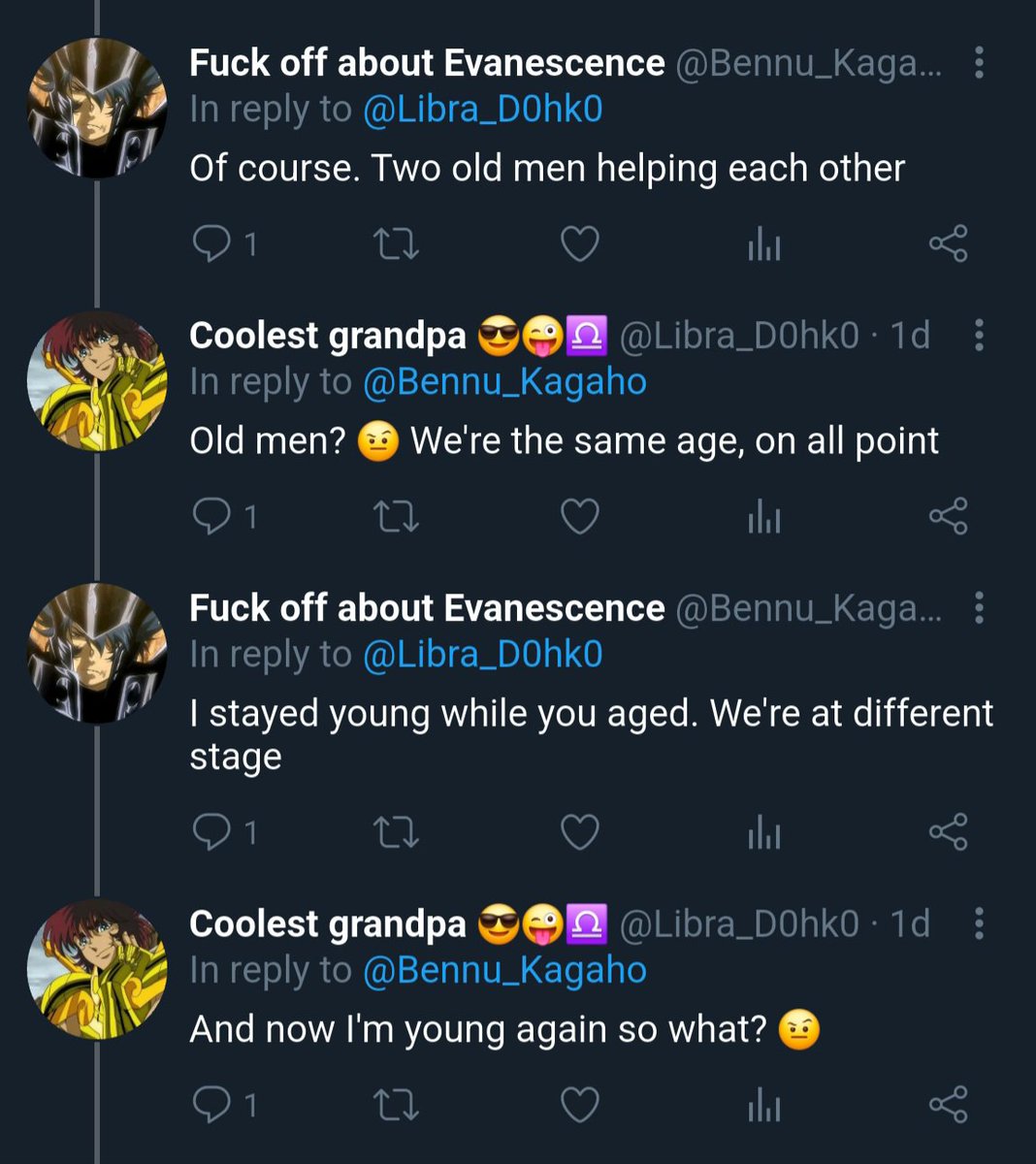Open the "Fuck off about Evanescence" name on third tweet
The width and height of the screenshot is (1036, 1164).
[427, 608]
